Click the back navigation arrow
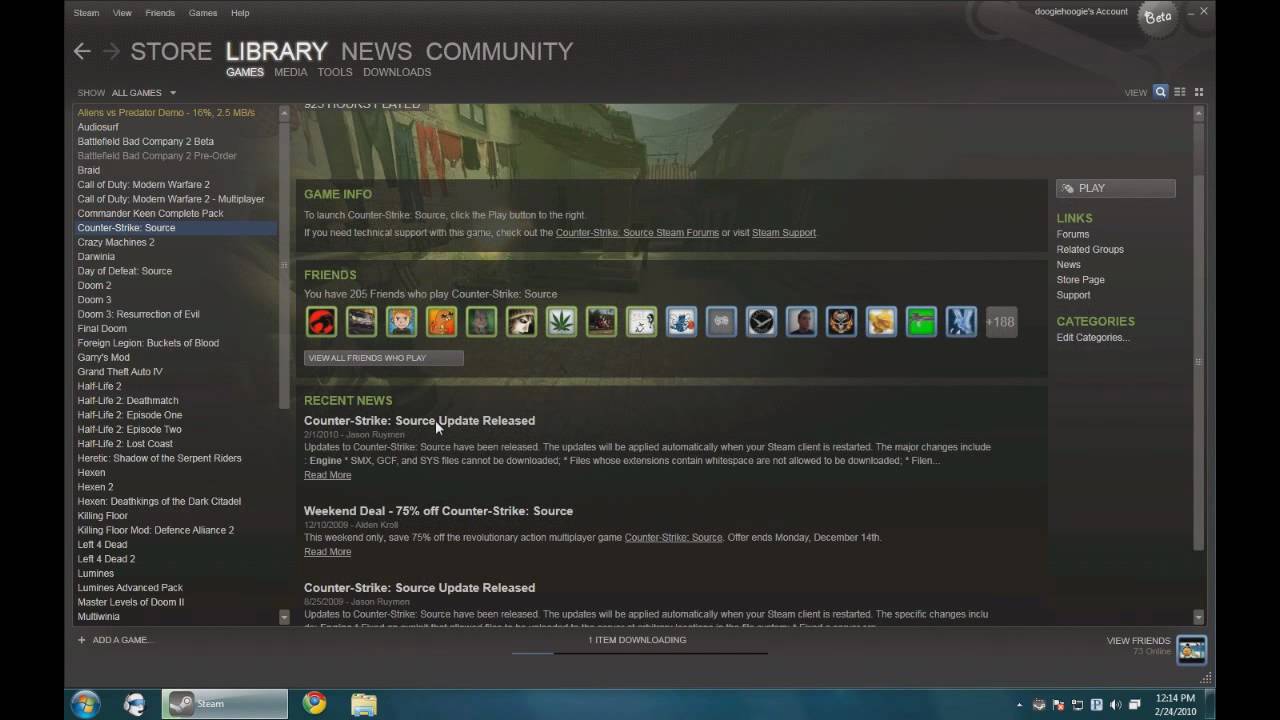The image size is (1280, 720). [x=81, y=51]
